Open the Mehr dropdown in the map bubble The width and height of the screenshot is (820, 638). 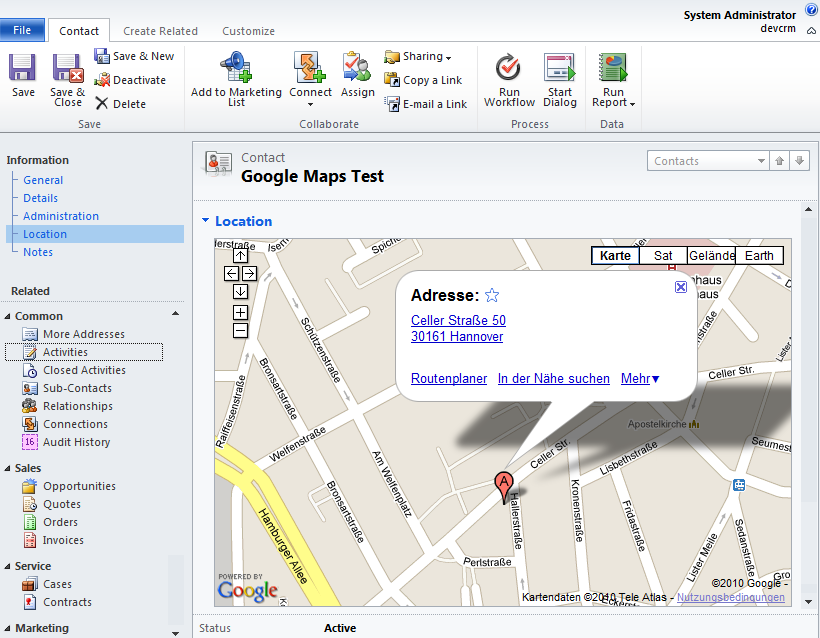[x=637, y=379]
